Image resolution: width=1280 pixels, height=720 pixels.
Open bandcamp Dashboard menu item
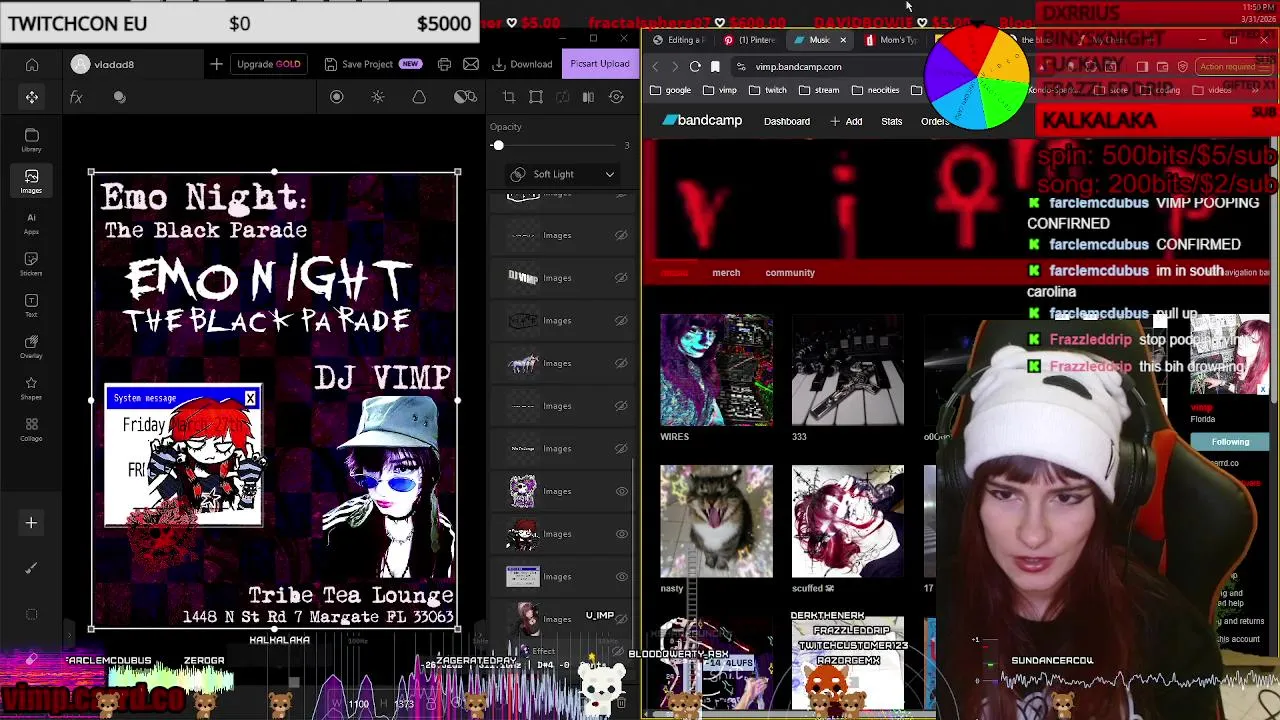click(787, 122)
